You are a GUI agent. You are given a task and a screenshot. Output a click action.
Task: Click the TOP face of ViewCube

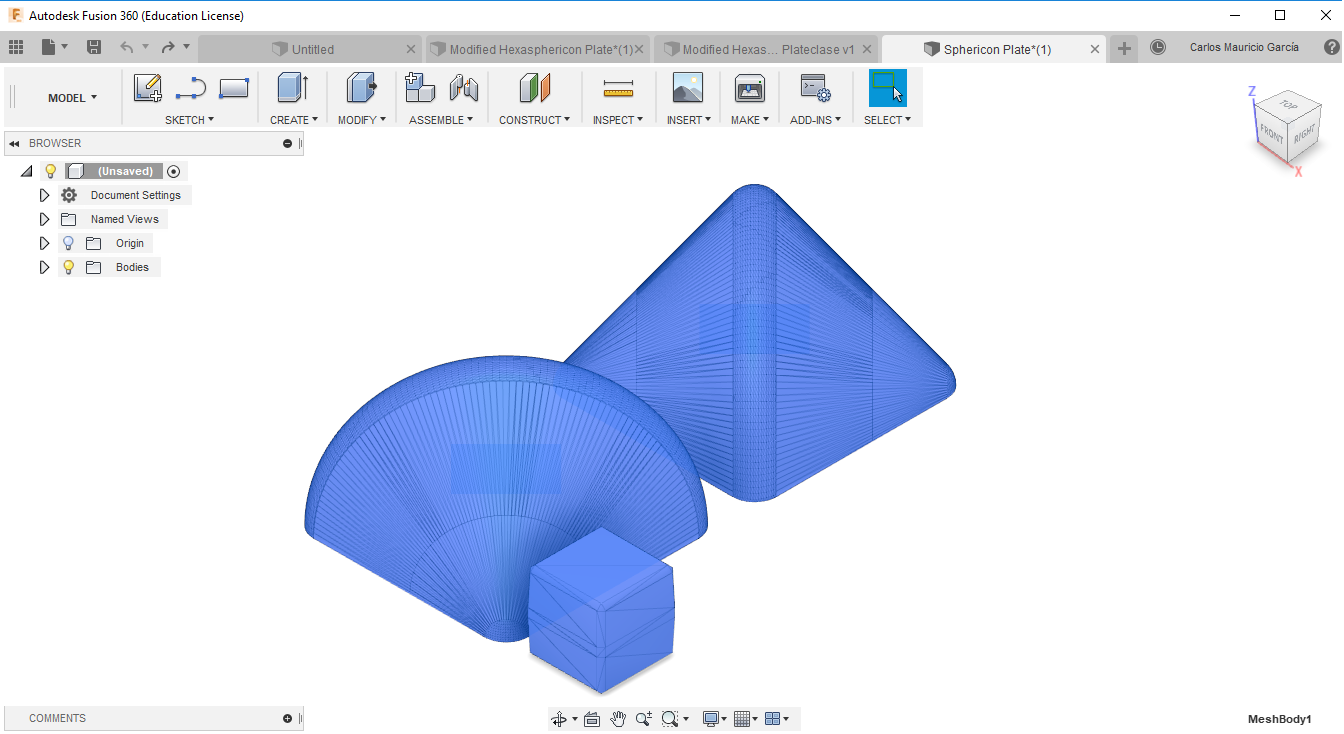(1288, 105)
